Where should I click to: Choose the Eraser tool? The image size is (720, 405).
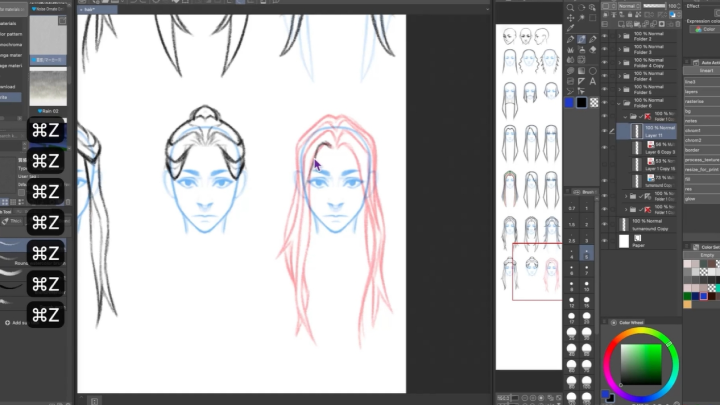[593, 49]
